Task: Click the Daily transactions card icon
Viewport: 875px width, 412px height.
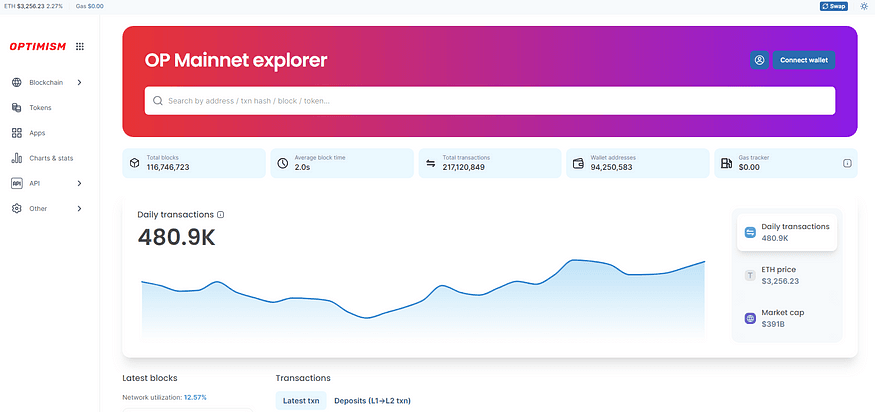Action: point(751,232)
